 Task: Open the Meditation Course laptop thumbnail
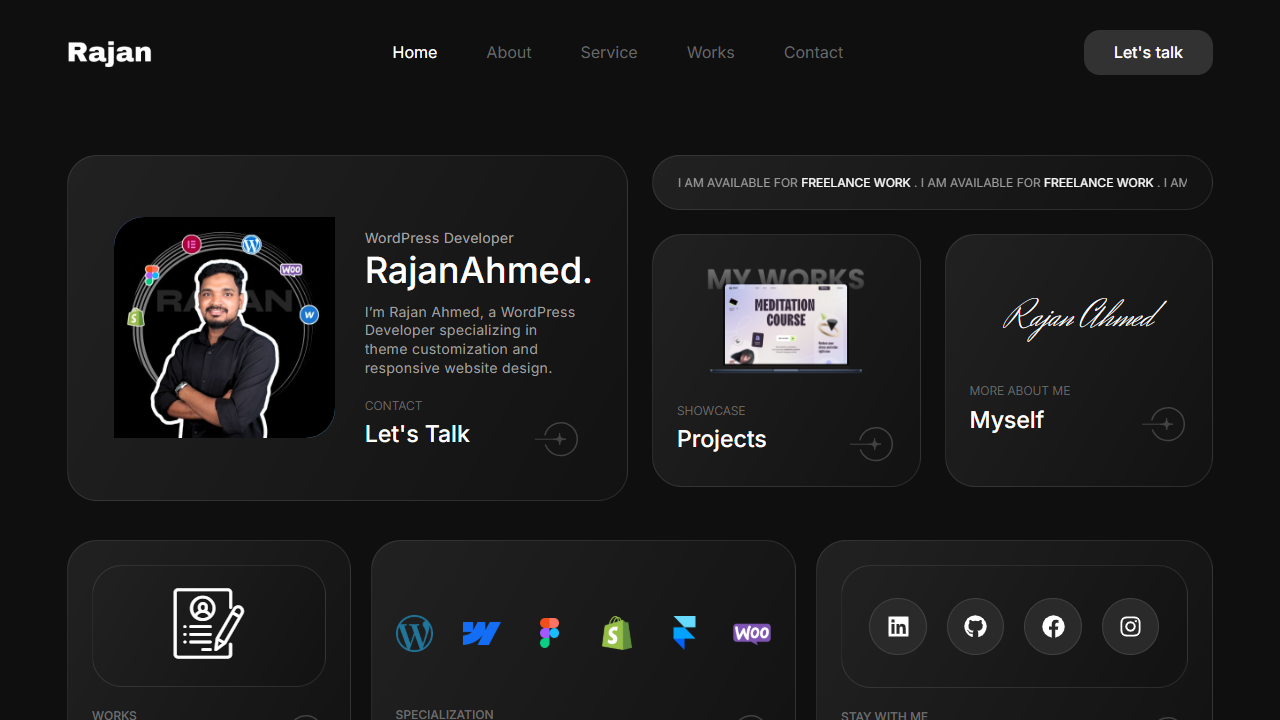[x=786, y=326]
